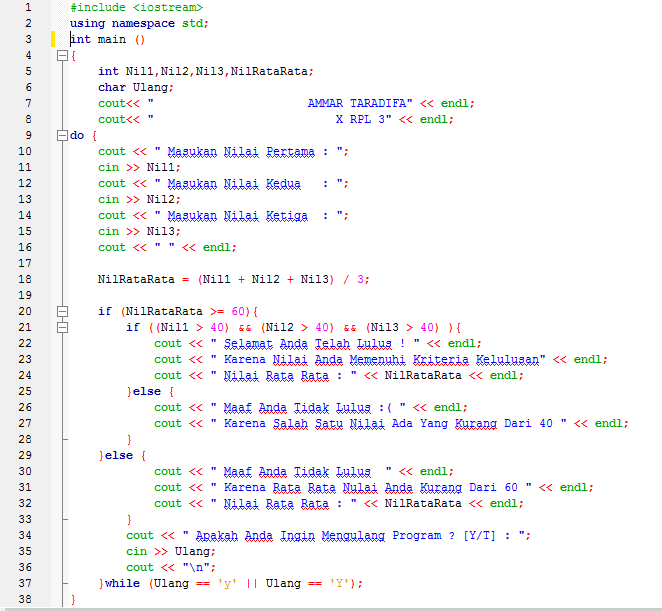
Task: Click 'Maaf Anda Tidak Lulus :(' string
Action: pos(308,407)
